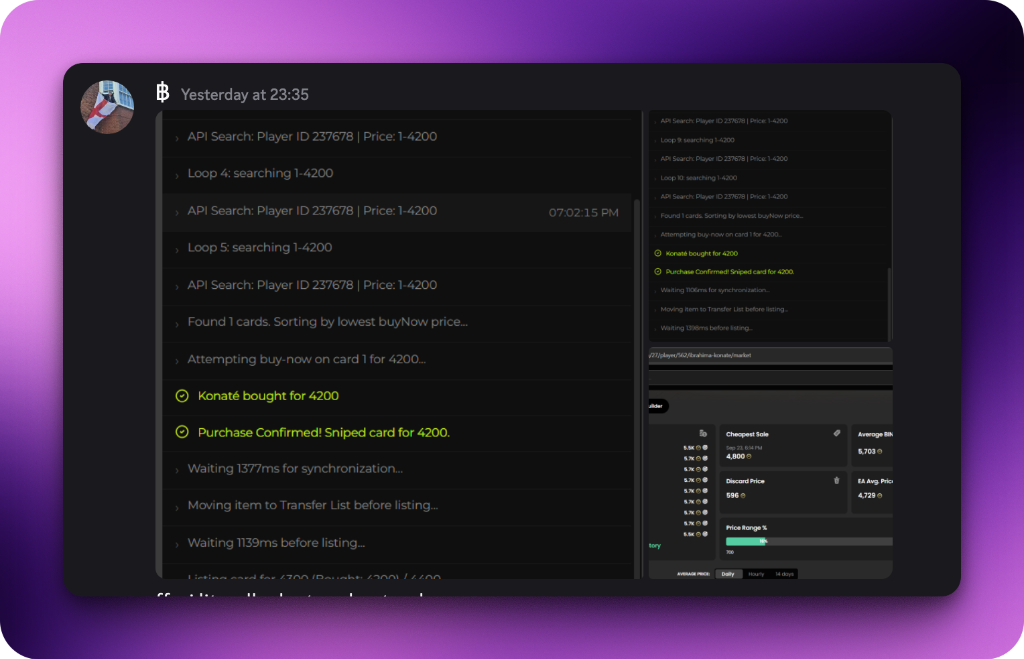
Task: Click the log entry timestamped 07:02:15 PM
Action: 397,211
